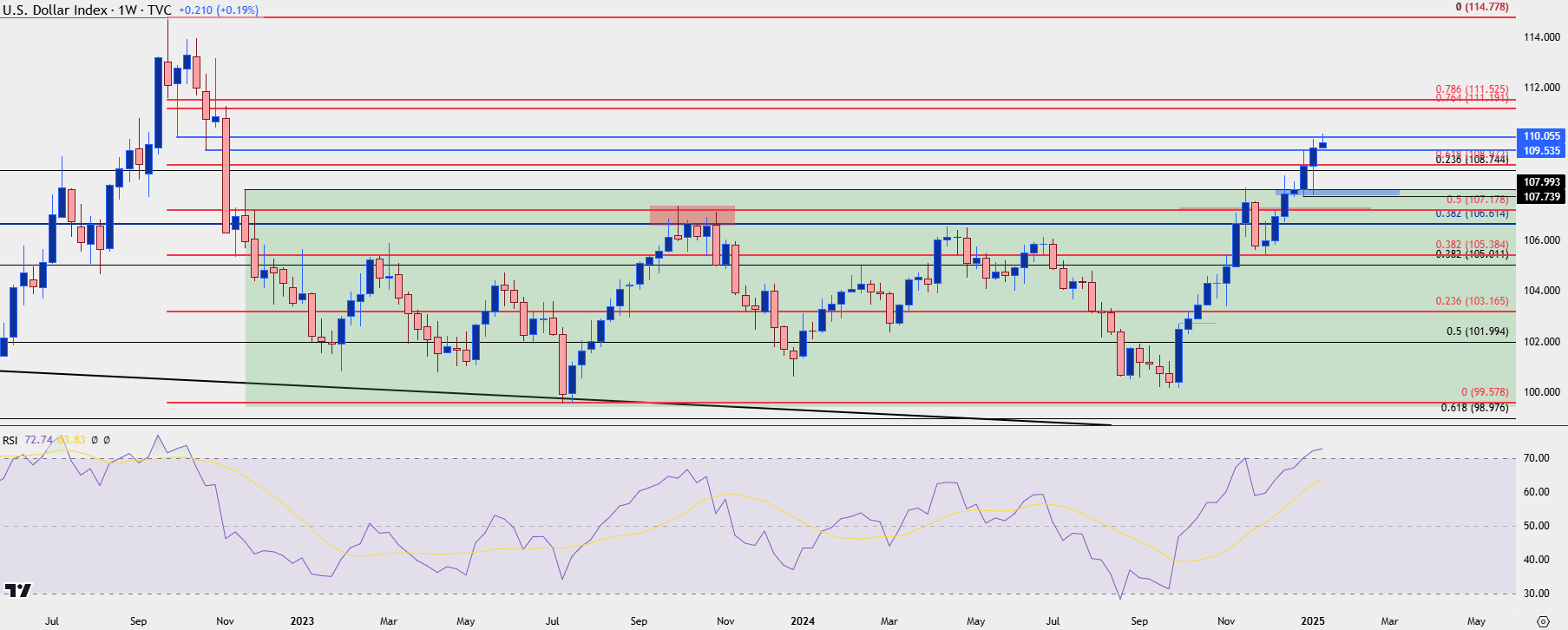Viewport: 1568px width, 630px height.
Task: Select the 0.5 (101.994) Fibonacci label
Action: point(1478,331)
